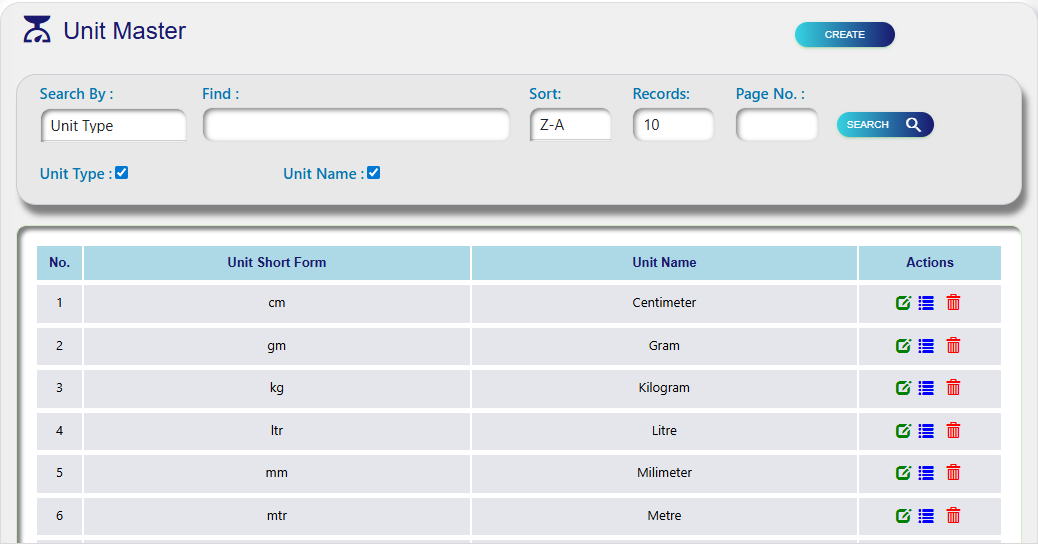Open list details icon for Kilogram
The width and height of the screenshot is (1038, 544).
(926, 388)
